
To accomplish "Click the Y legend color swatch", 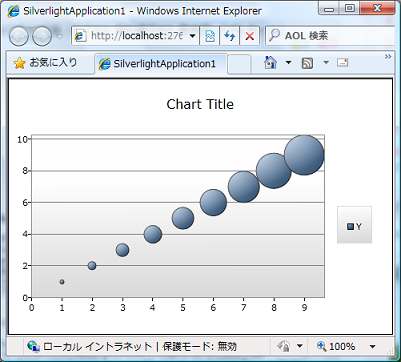I will click(350, 227).
